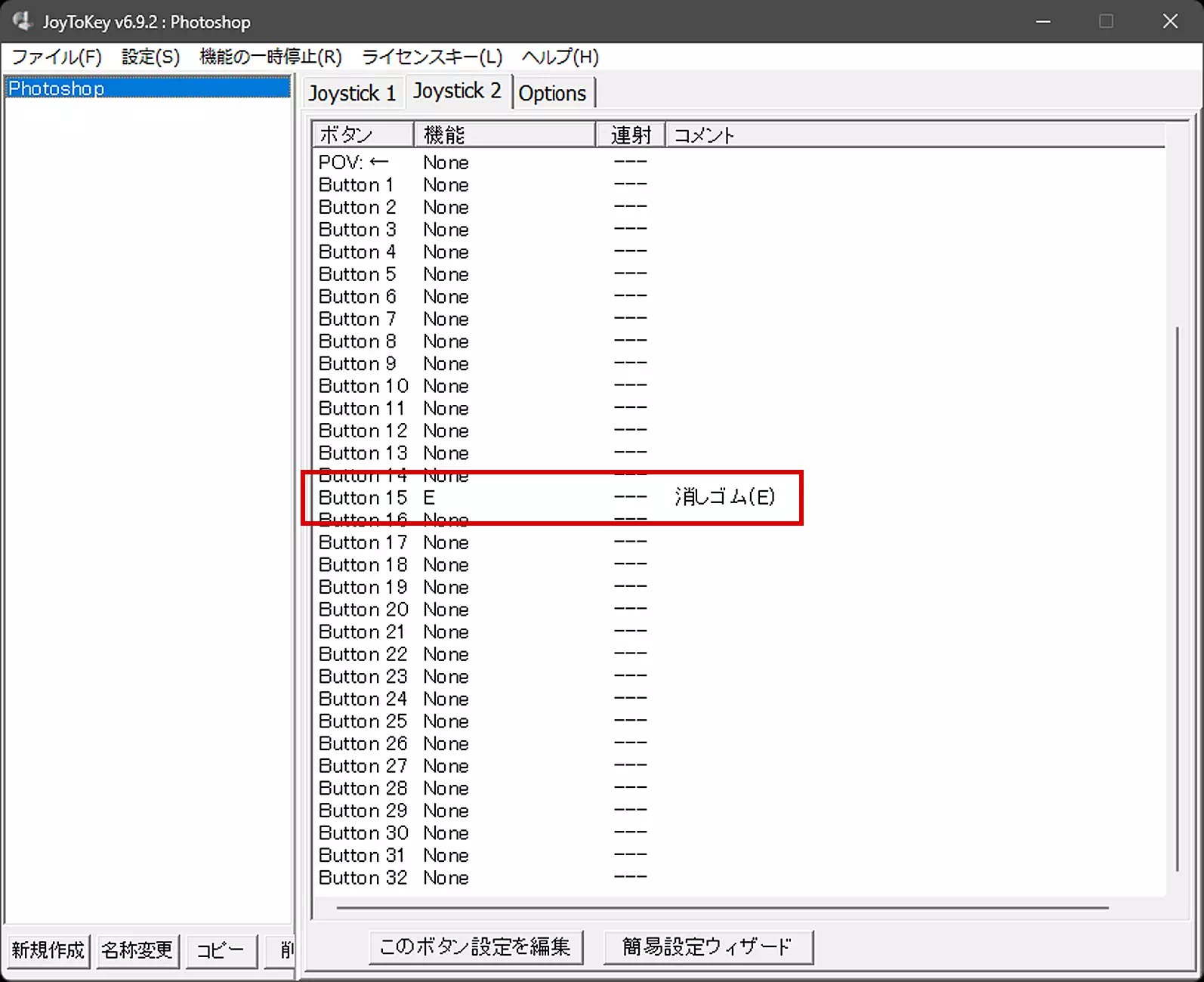The image size is (1204, 982).
Task: Open the ライセンスキー(L) menu
Action: pos(432,57)
